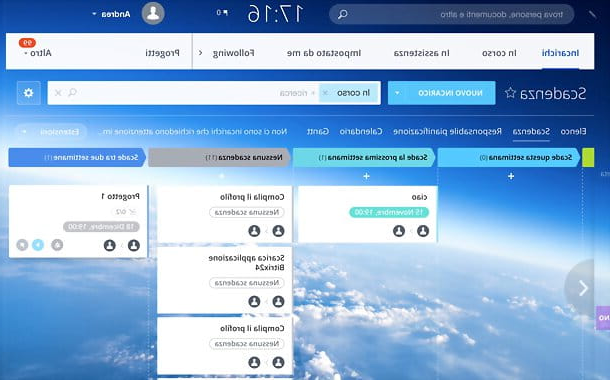The height and width of the screenshot is (380, 610).
Task: Click the NUOVO INCARICO button
Action: [450, 93]
